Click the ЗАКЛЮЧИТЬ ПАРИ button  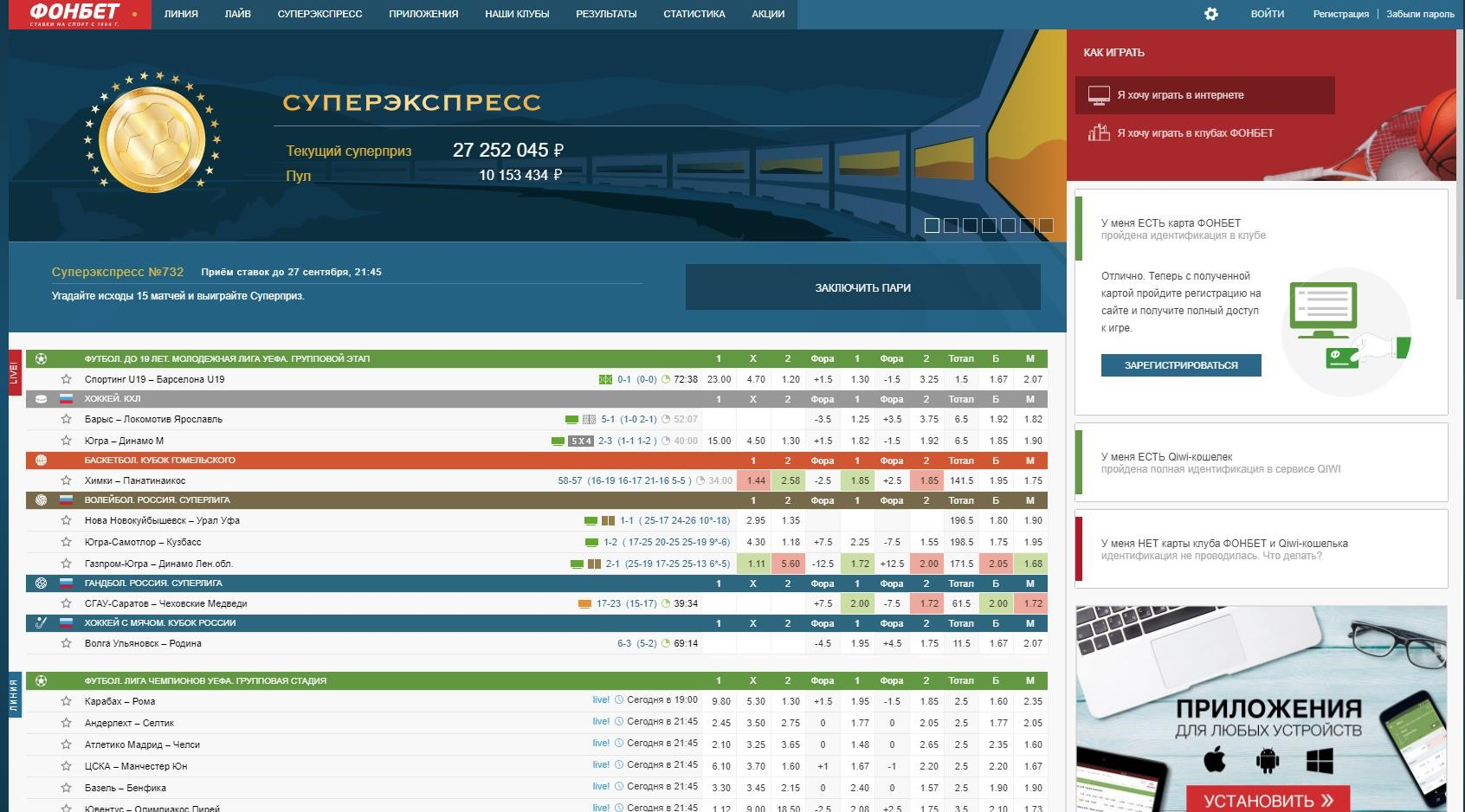(x=862, y=287)
